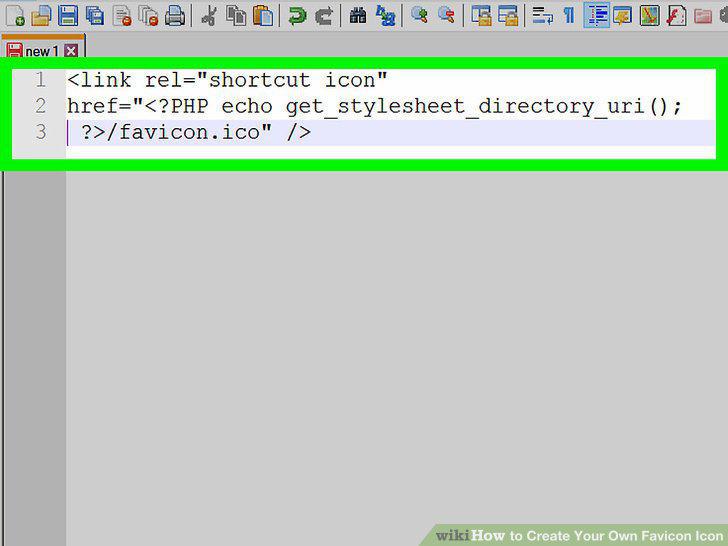
Task: Click the Redo arrow icon
Action: click(x=324, y=15)
